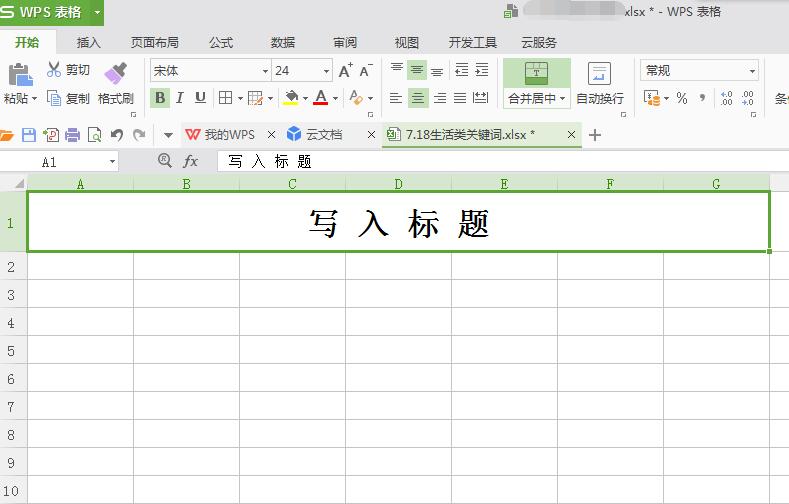The width and height of the screenshot is (789, 504).
Task: Save the workbook with floppy icon
Action: (29, 135)
